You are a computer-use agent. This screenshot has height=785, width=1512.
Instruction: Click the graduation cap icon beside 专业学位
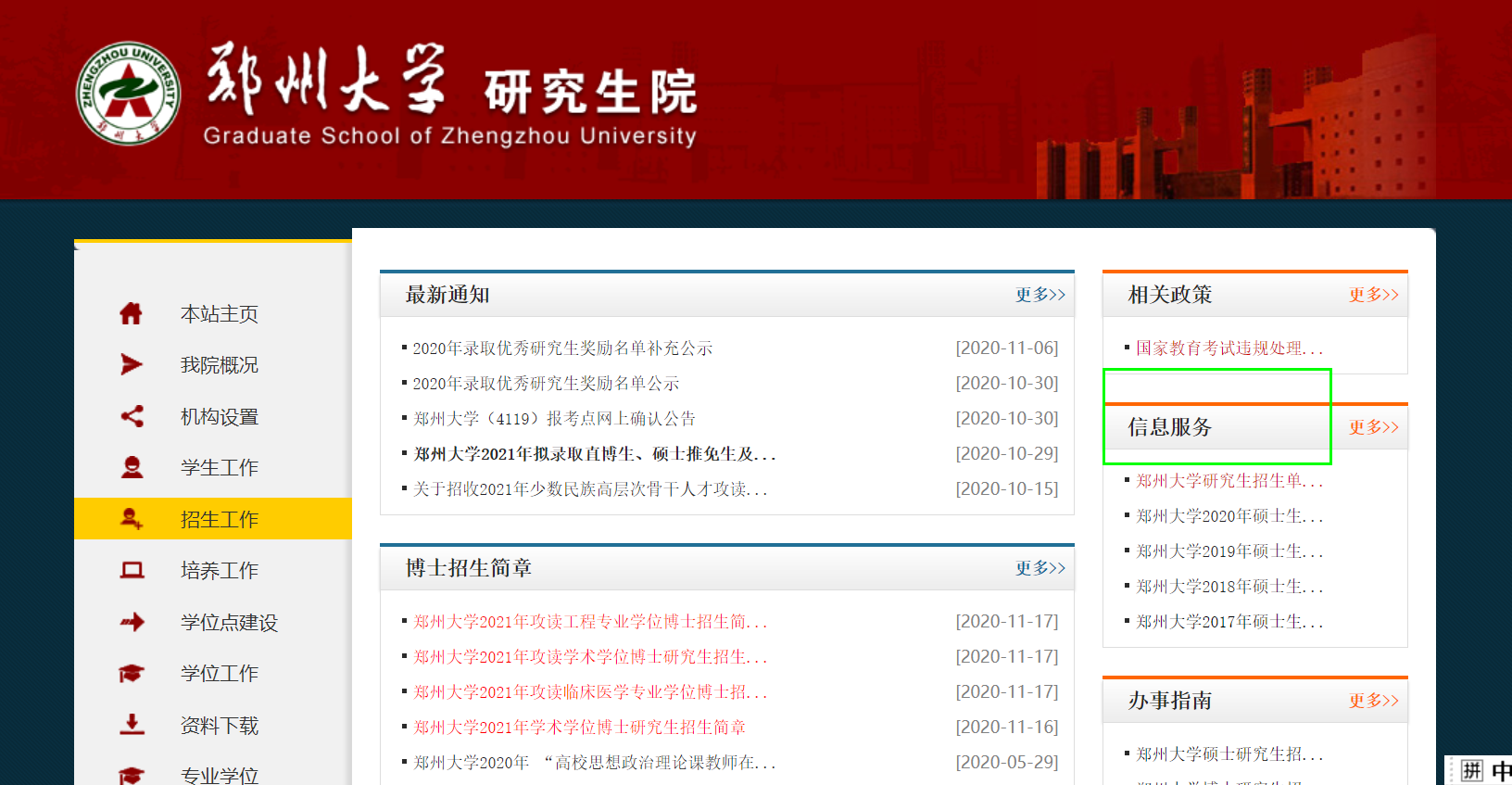pyautogui.click(x=132, y=776)
